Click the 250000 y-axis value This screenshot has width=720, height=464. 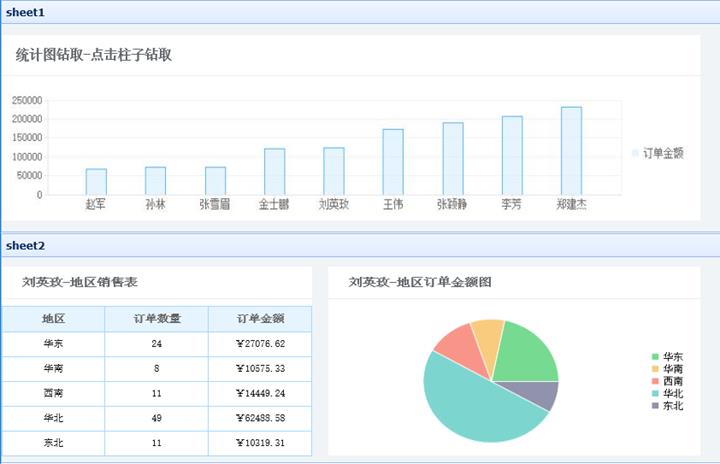point(27,101)
